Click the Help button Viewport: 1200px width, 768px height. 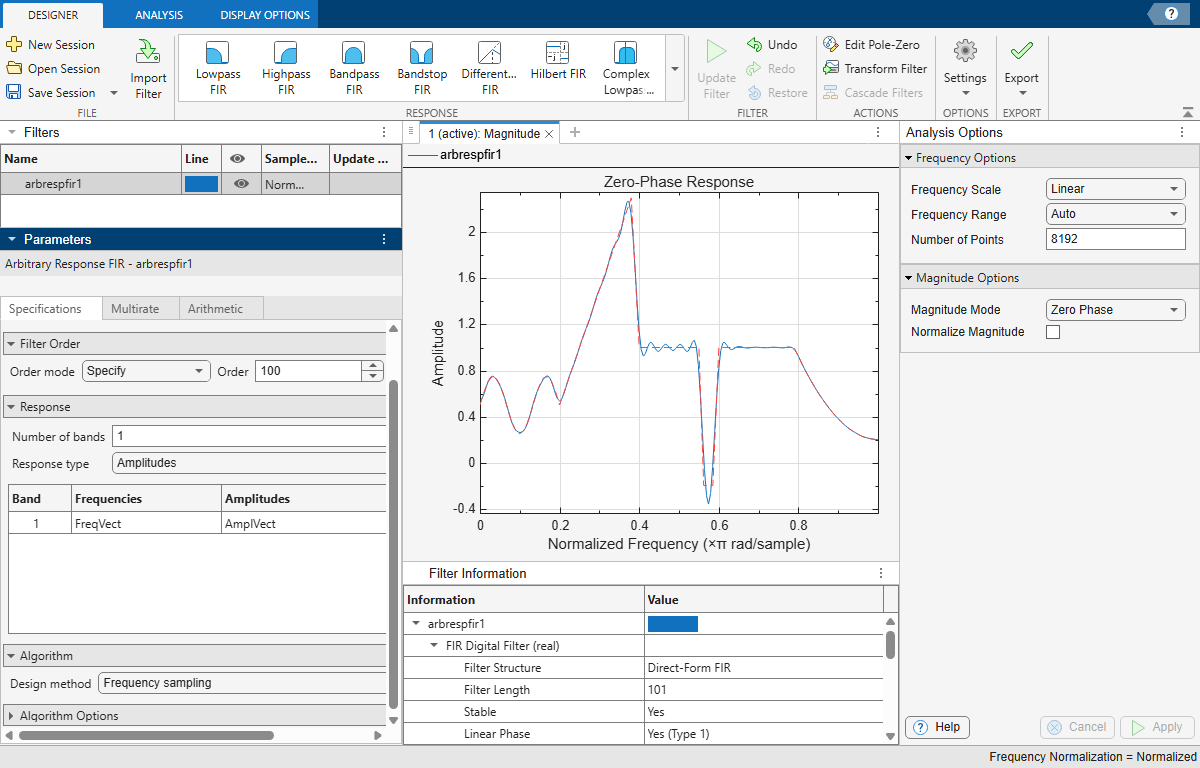[937, 727]
